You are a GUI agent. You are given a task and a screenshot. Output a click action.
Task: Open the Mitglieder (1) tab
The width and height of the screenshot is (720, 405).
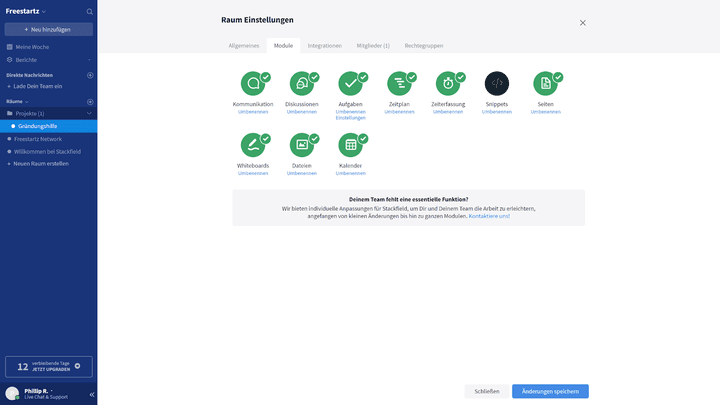click(373, 46)
